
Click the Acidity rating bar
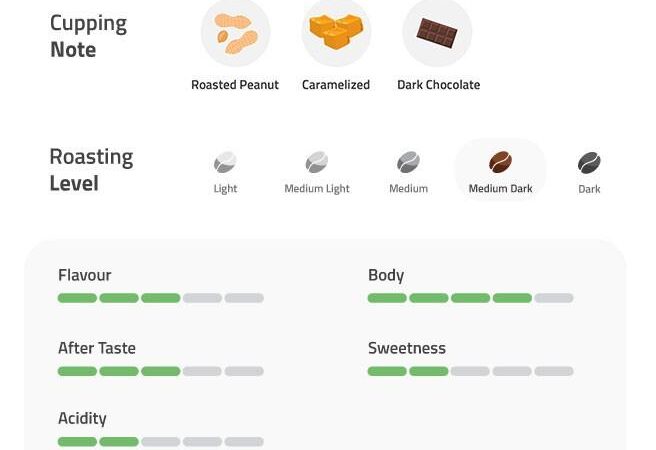[x=160, y=441]
